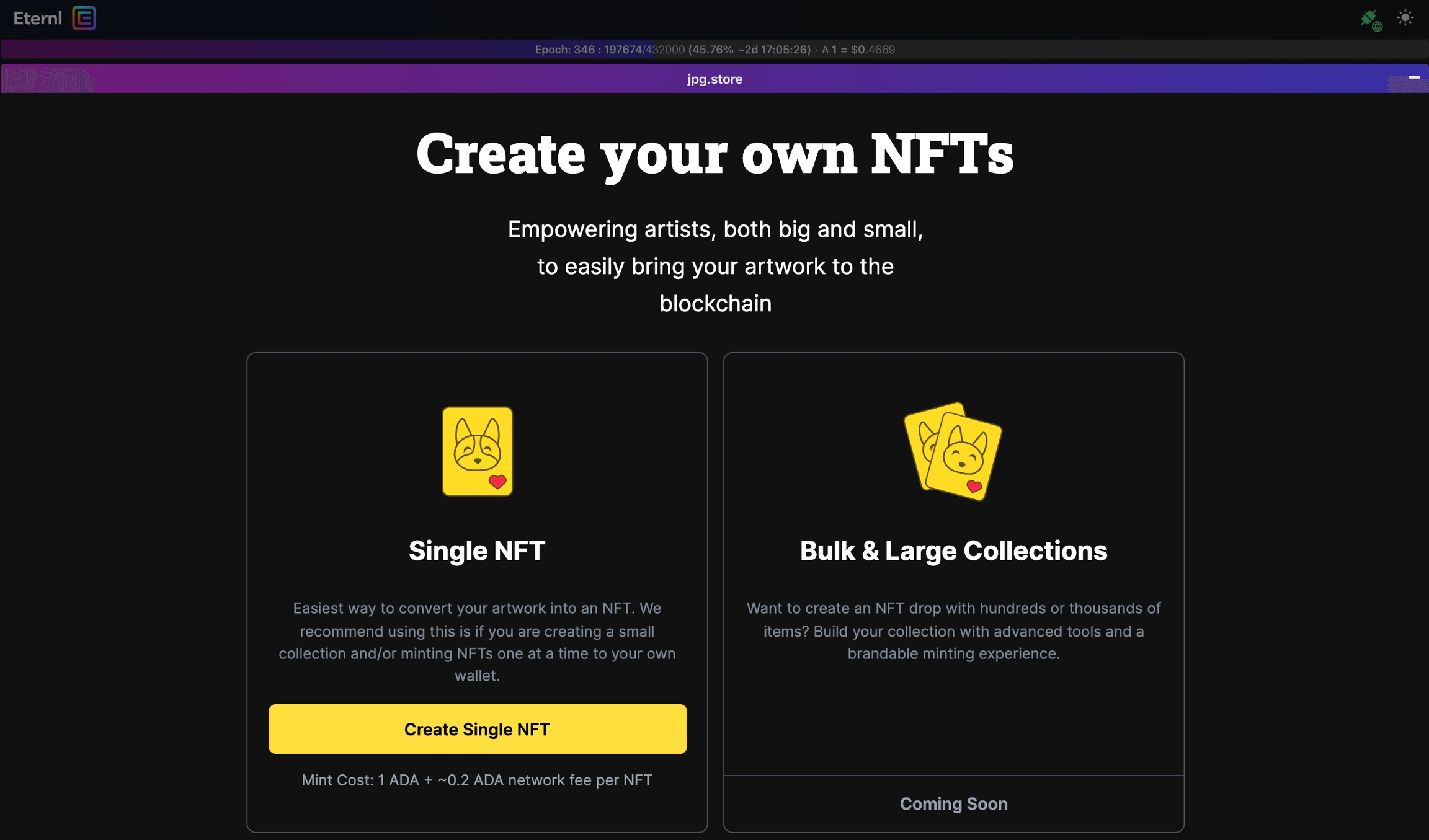Click the red heart on single card
Image resolution: width=1429 pixels, height=840 pixels.
497,482
